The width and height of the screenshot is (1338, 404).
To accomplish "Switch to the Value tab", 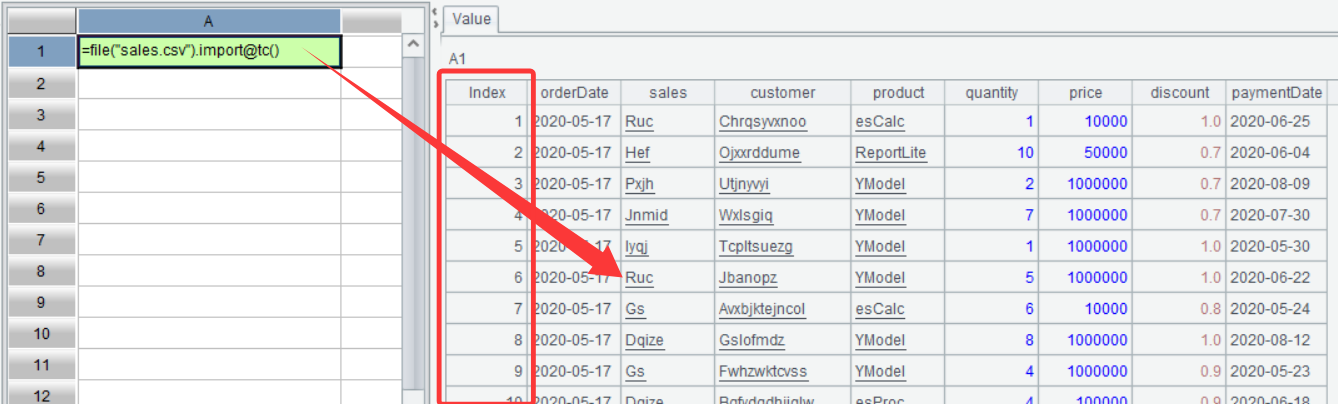I will click(x=472, y=19).
